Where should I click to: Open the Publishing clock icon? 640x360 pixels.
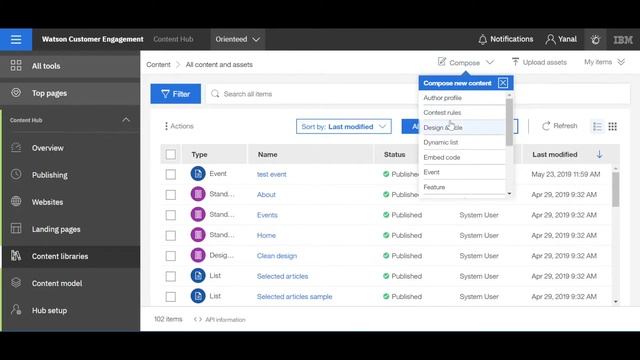16,174
